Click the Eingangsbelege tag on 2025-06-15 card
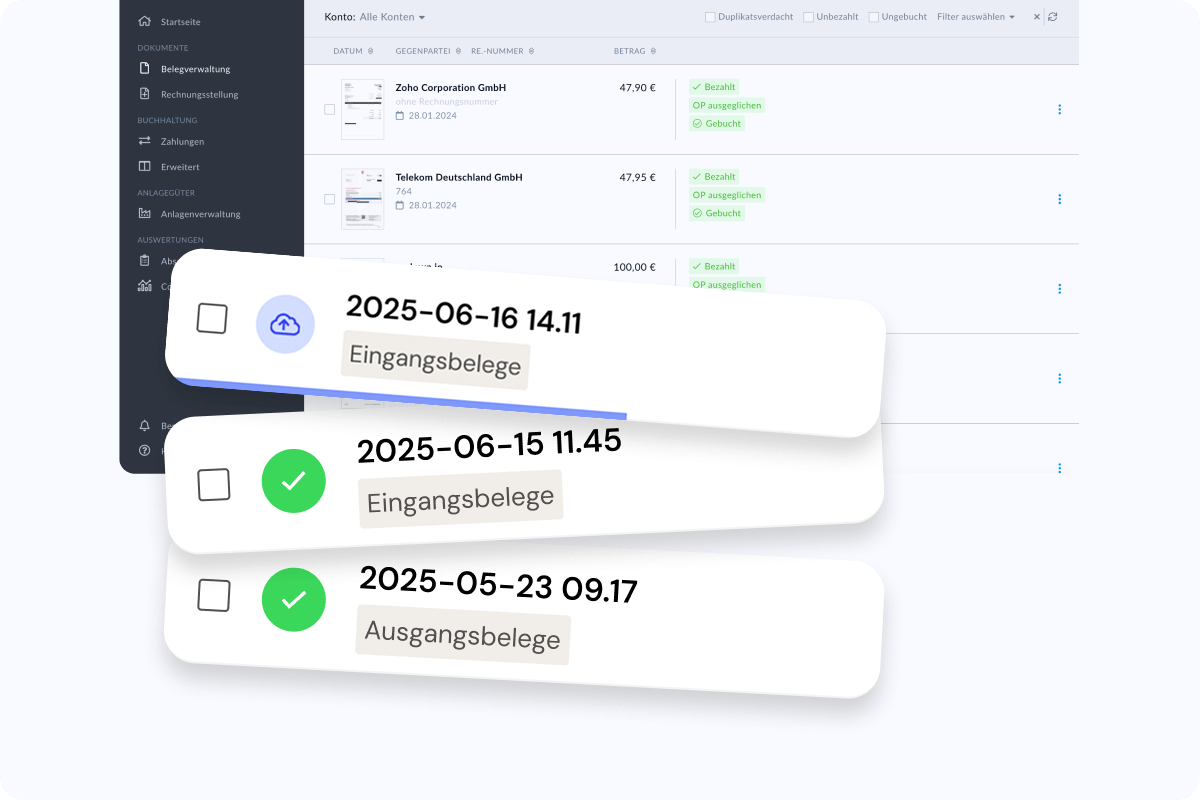 tap(460, 498)
